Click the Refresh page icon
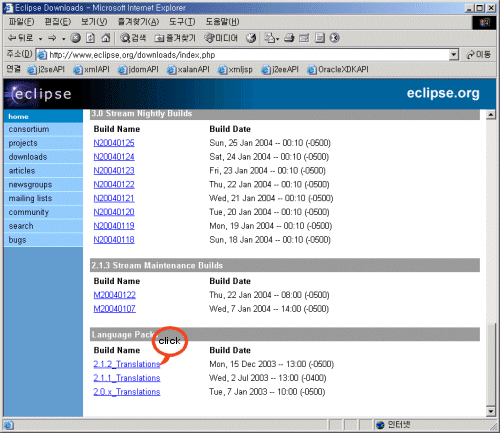The image size is (500, 433). (91, 38)
